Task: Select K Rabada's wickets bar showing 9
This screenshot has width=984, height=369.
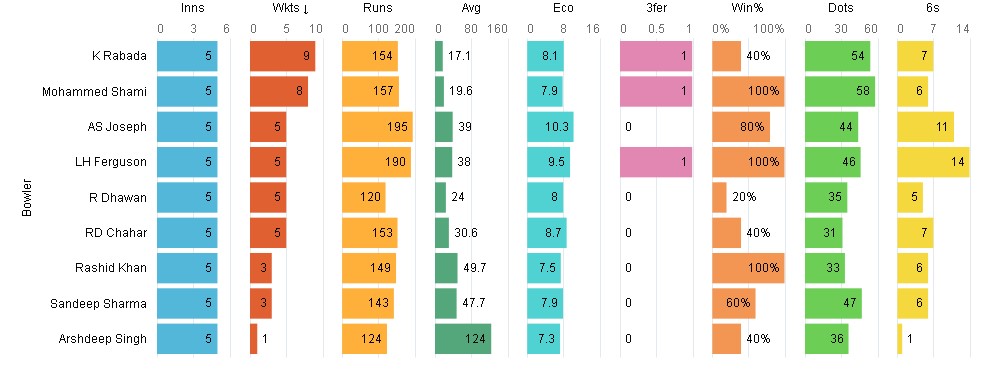Action: coord(282,56)
